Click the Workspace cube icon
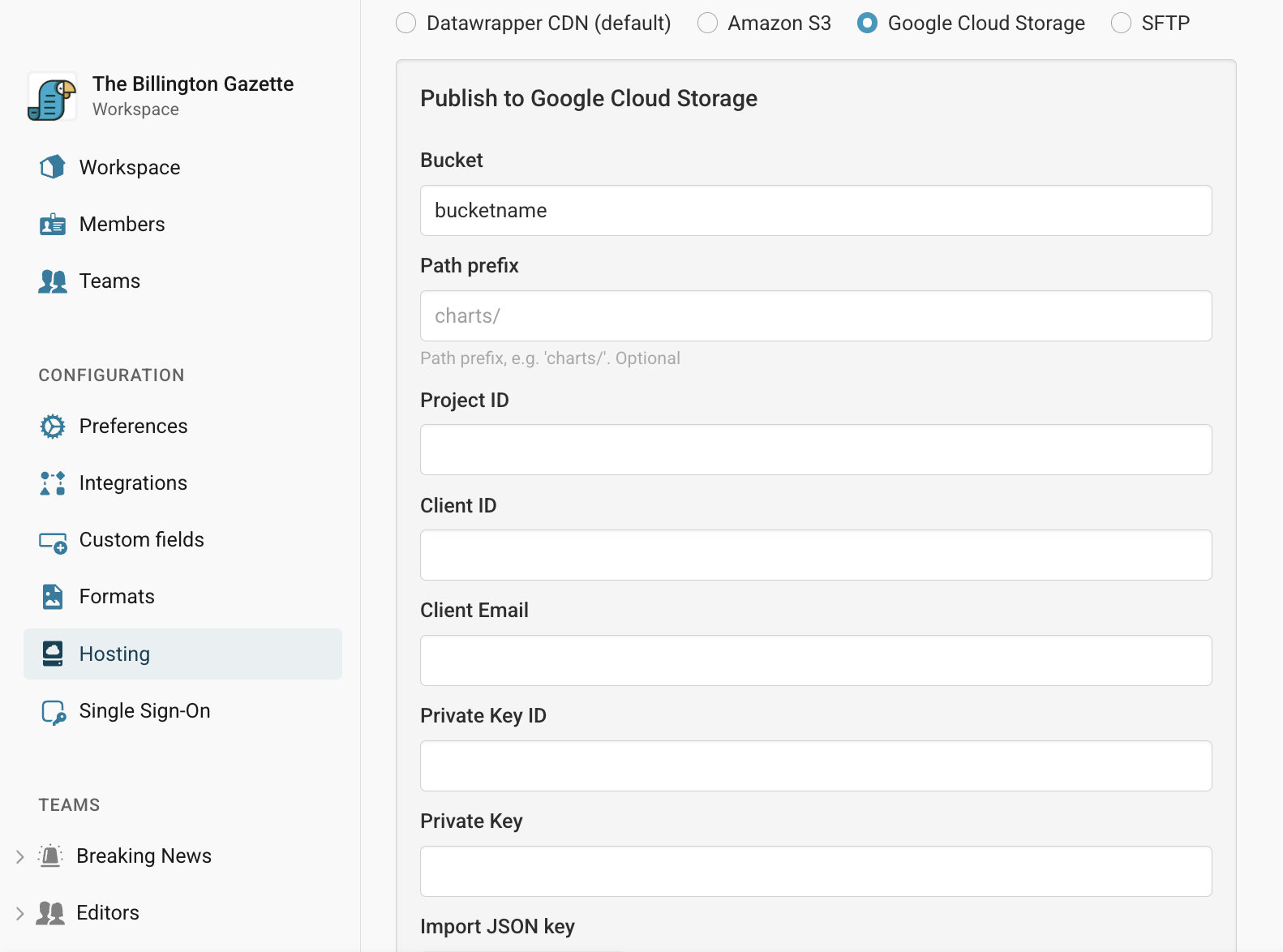 coord(53,167)
